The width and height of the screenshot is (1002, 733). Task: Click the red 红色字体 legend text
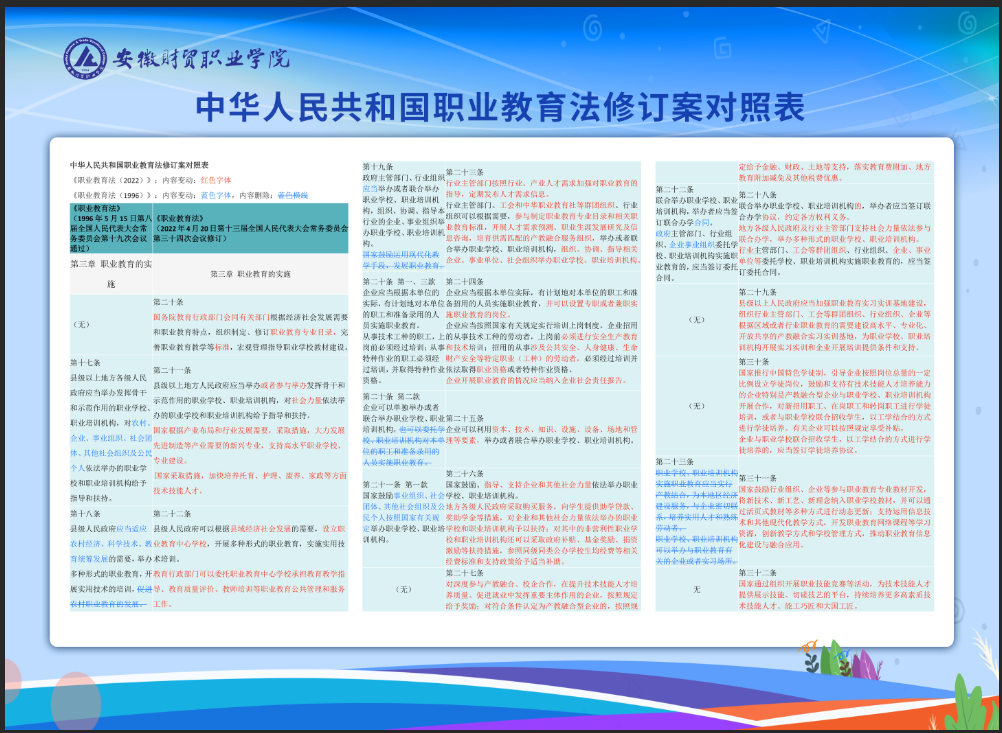[x=217, y=180]
